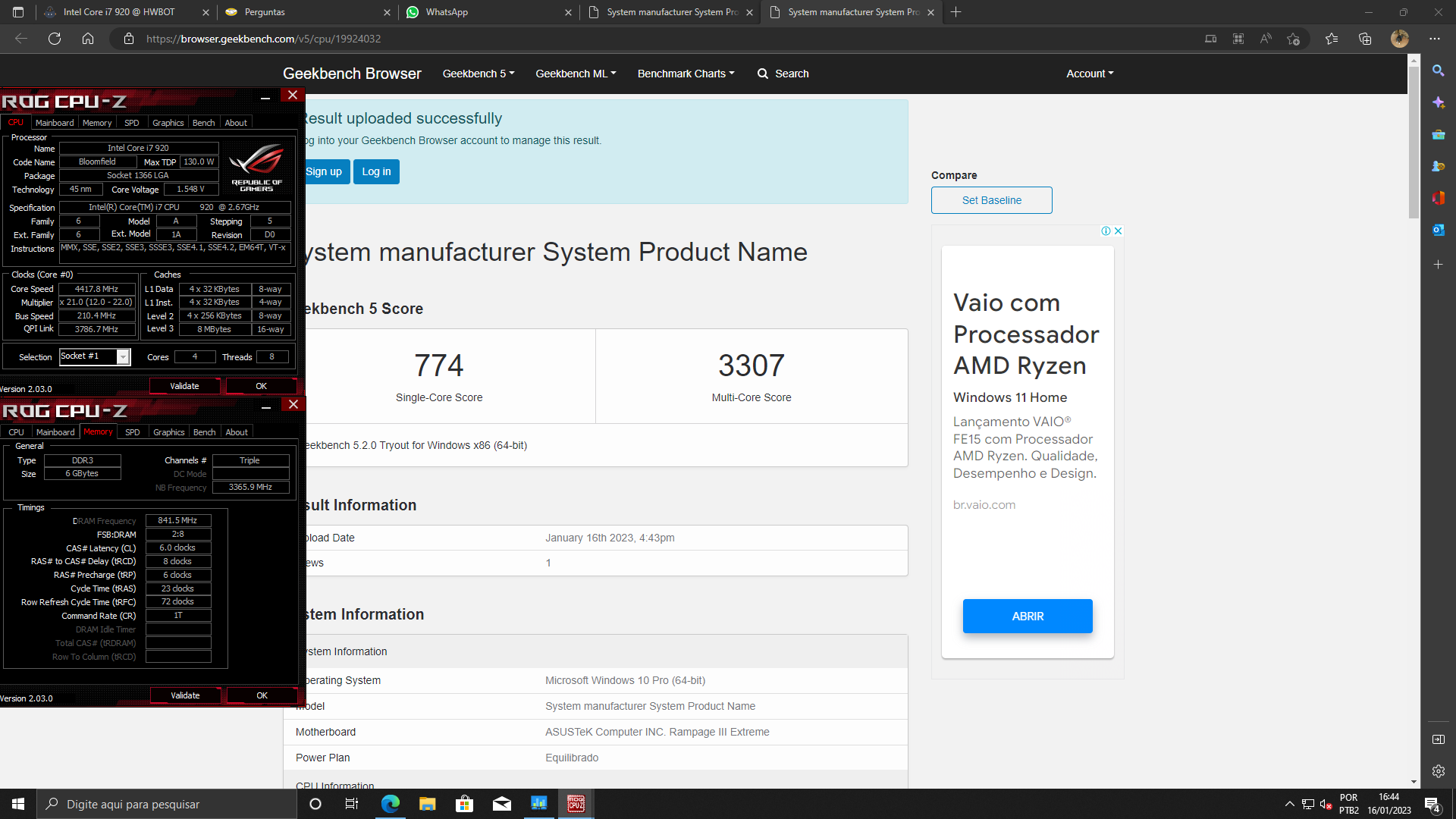The width and height of the screenshot is (1456, 819).
Task: Open the browser home icon
Action: click(x=88, y=39)
